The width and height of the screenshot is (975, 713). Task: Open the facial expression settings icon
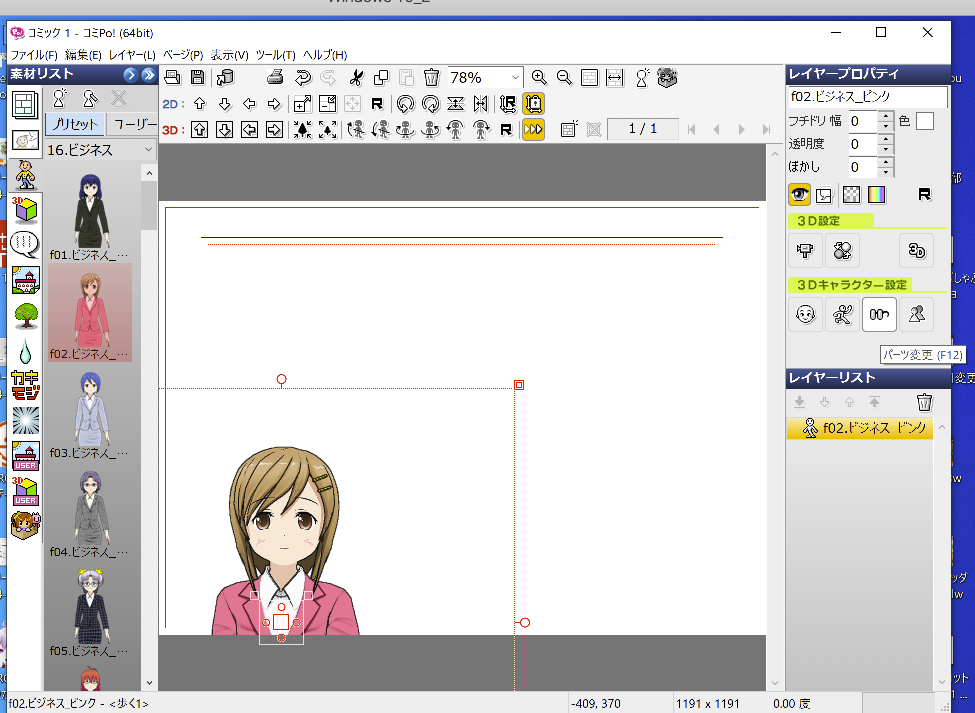coord(804,315)
